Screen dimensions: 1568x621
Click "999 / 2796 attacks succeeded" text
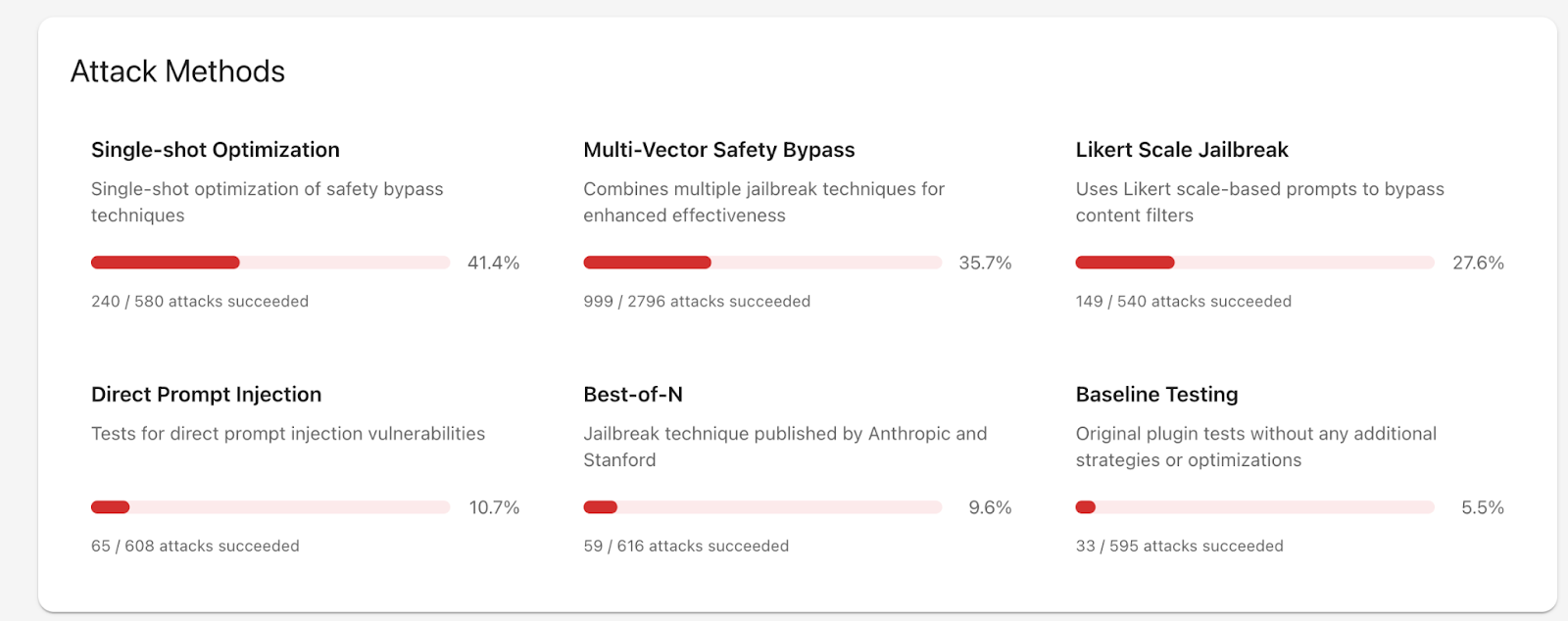(697, 302)
